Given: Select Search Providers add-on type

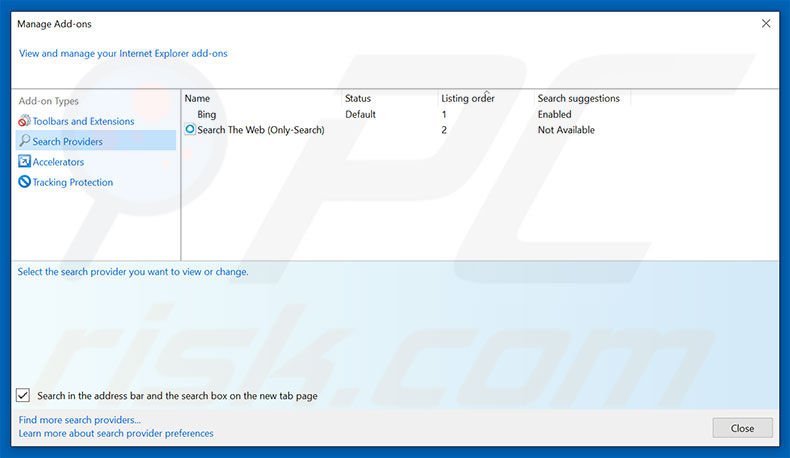Looking at the screenshot, I should tap(96, 141).
